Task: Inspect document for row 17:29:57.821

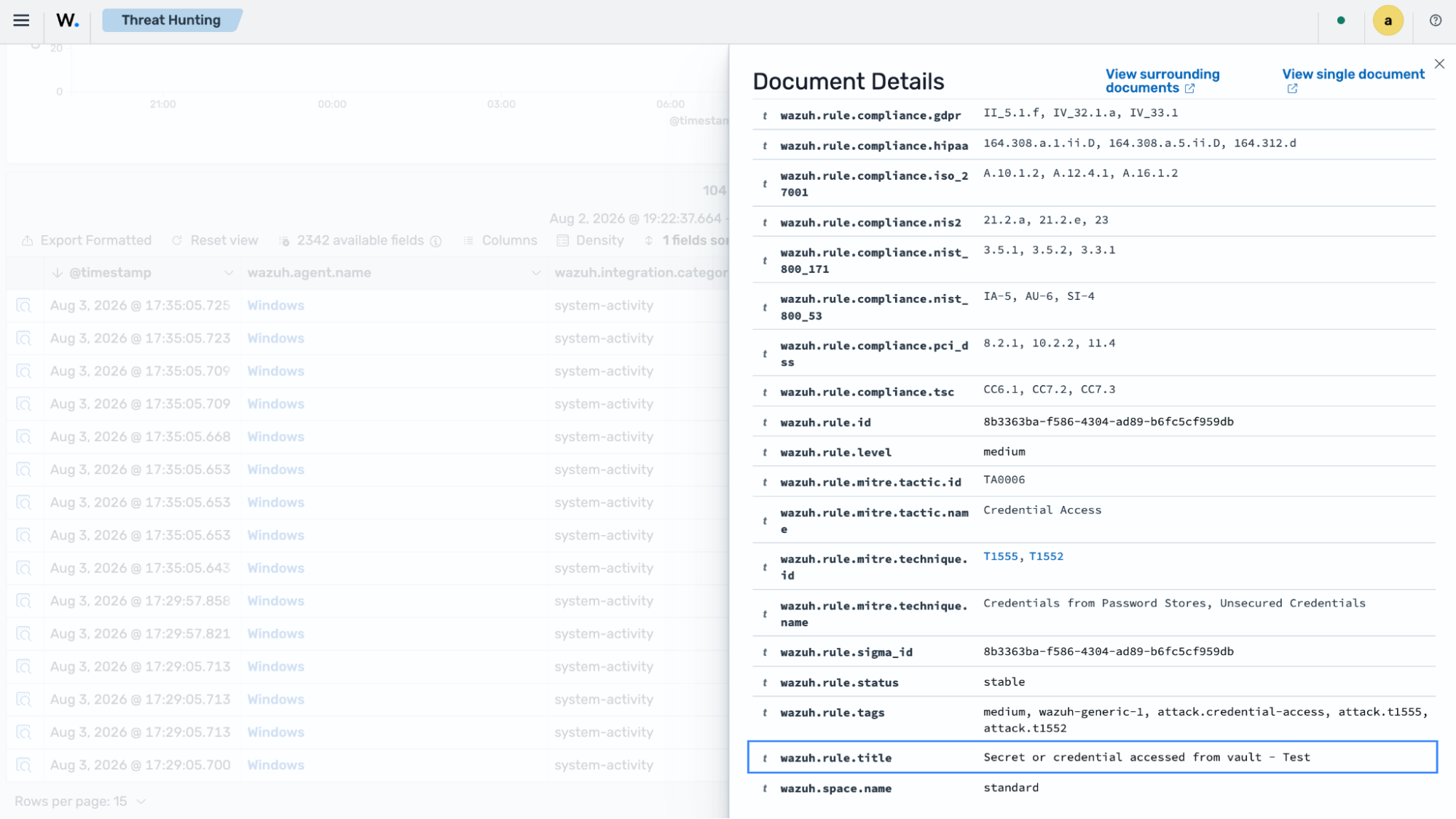Action: 24,634
